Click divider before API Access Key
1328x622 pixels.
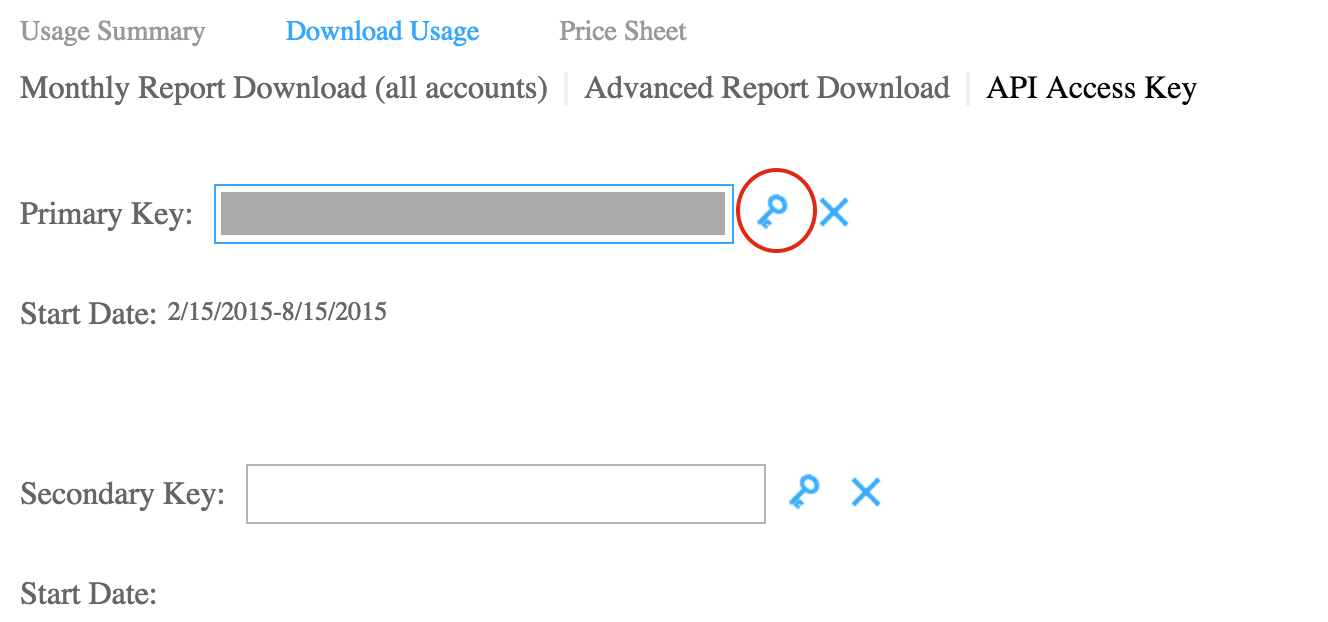(968, 88)
